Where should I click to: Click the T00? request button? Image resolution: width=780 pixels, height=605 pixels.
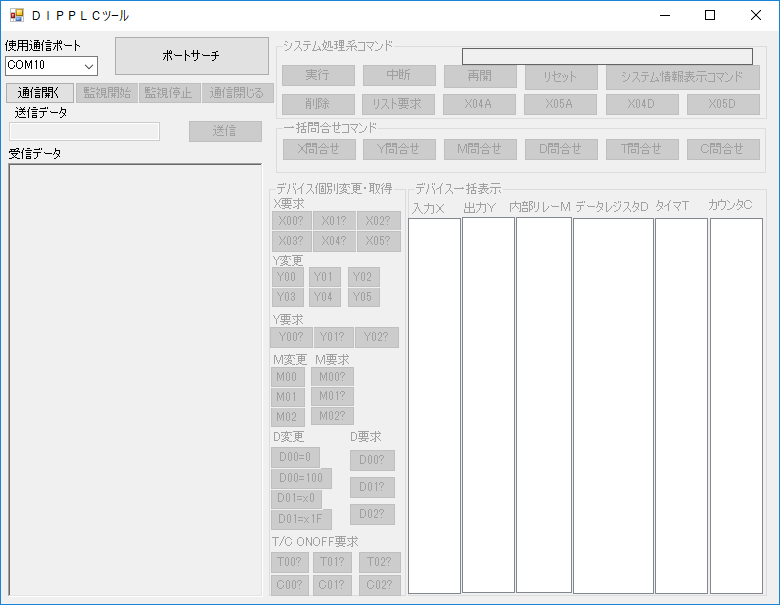coord(290,563)
